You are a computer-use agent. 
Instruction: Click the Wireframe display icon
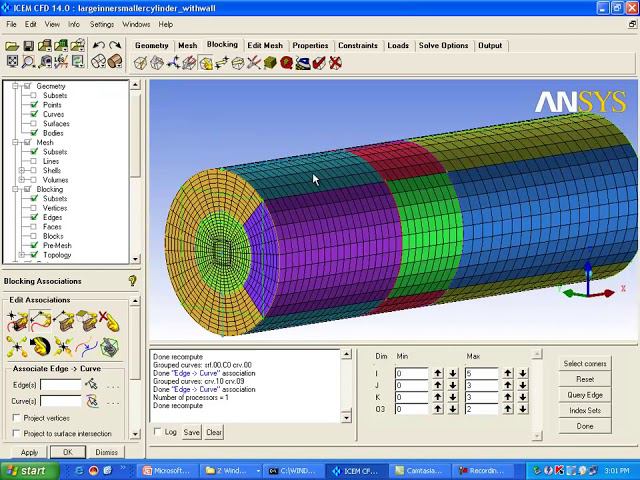coord(98,62)
